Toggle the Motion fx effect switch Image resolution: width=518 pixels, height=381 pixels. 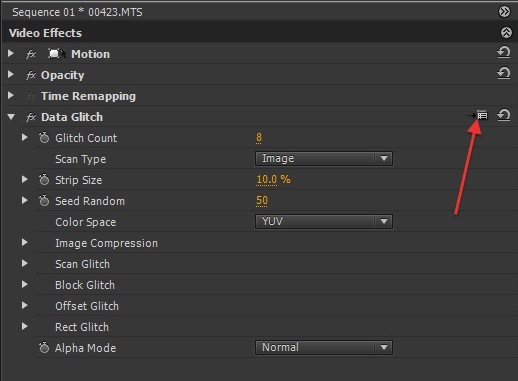[x=31, y=54]
